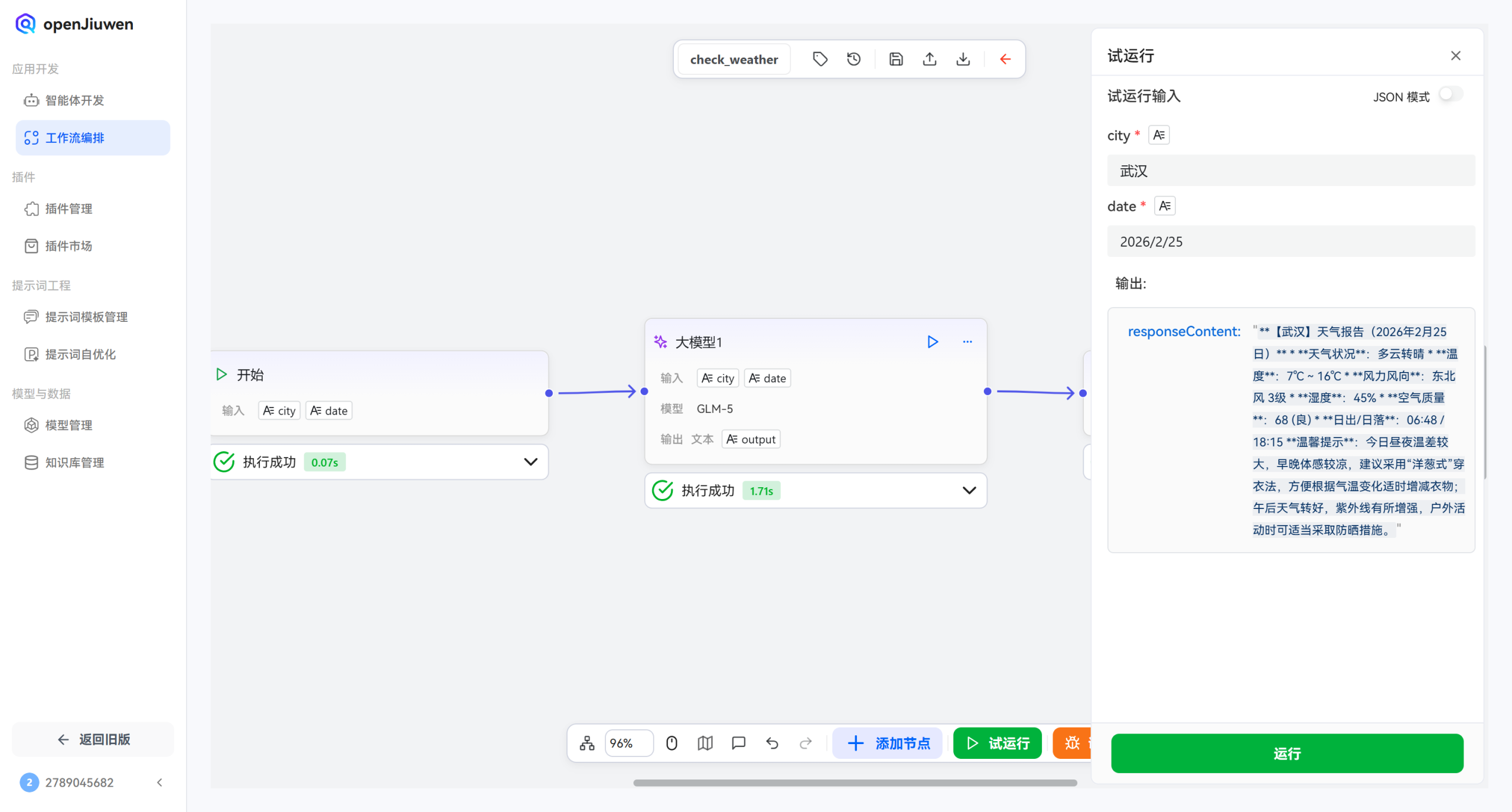This screenshot has height=812, width=1512.
Task: Toggle the minimap icon in bottom toolbar
Action: coord(705,743)
